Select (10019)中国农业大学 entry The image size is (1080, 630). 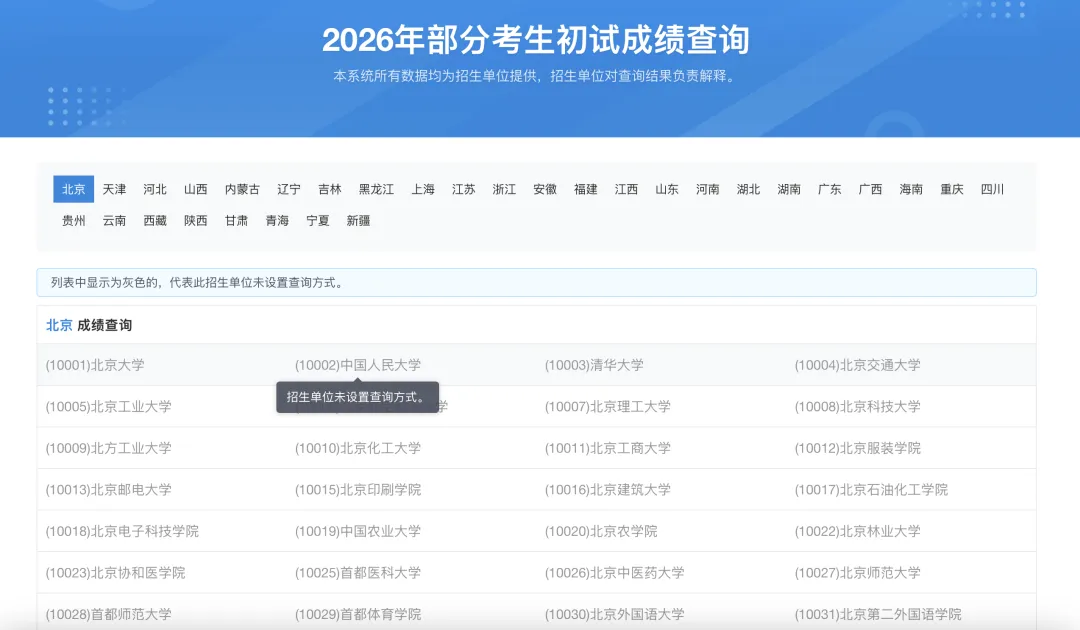click(357, 531)
